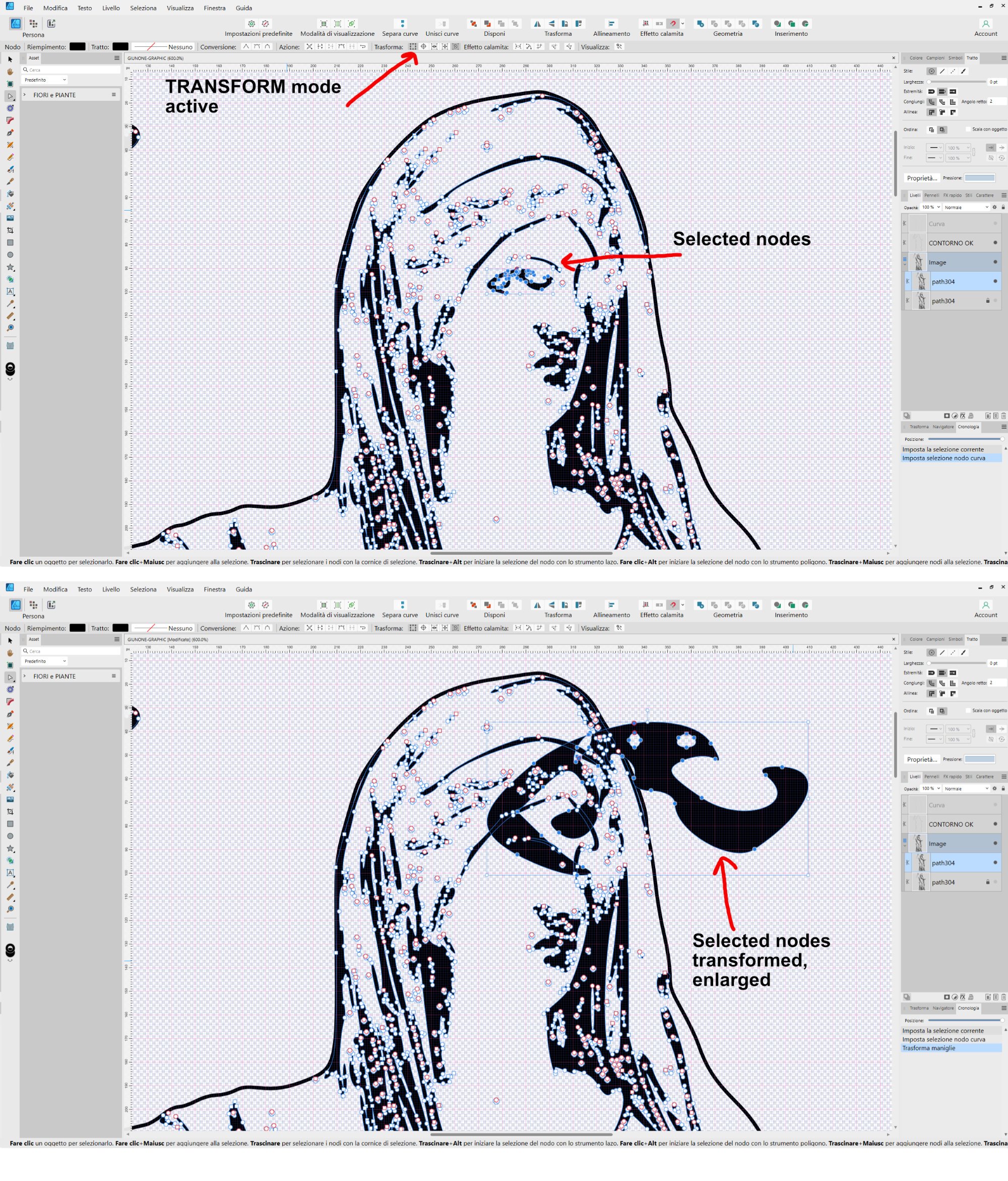This screenshot has width=1008, height=1181.
Task: Toggle layer lock icon beside Normale, upper window
Action: pos(1003,207)
